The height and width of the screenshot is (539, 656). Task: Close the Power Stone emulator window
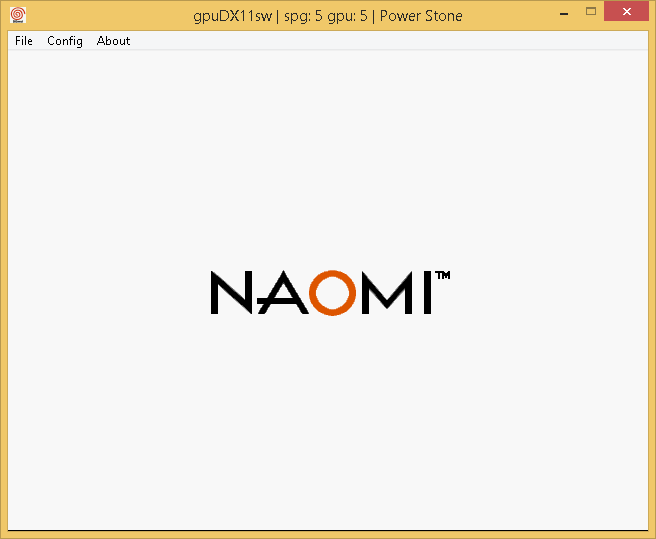tap(626, 12)
